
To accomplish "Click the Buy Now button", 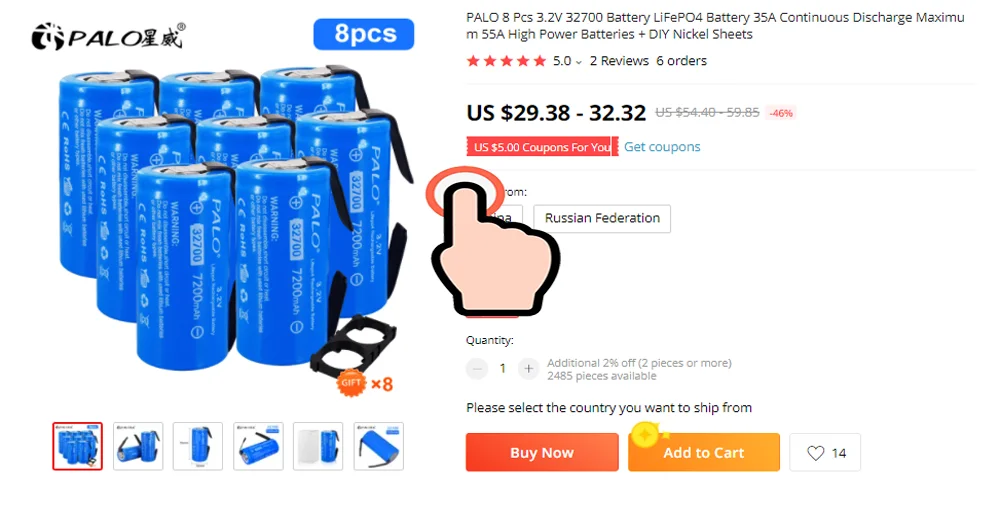I will pyautogui.click(x=542, y=453).
